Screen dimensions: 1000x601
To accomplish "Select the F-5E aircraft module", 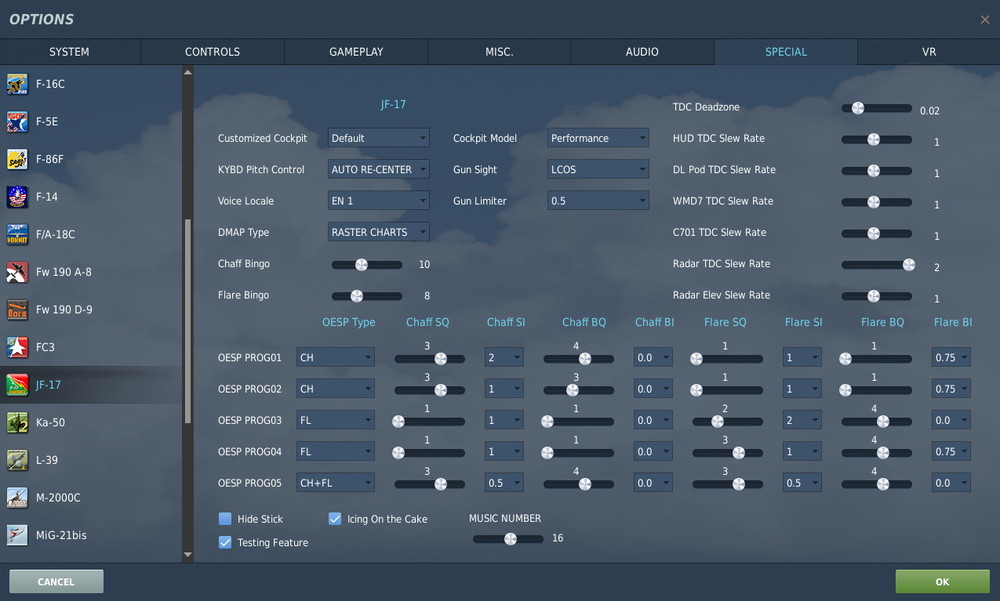I will click(60, 121).
